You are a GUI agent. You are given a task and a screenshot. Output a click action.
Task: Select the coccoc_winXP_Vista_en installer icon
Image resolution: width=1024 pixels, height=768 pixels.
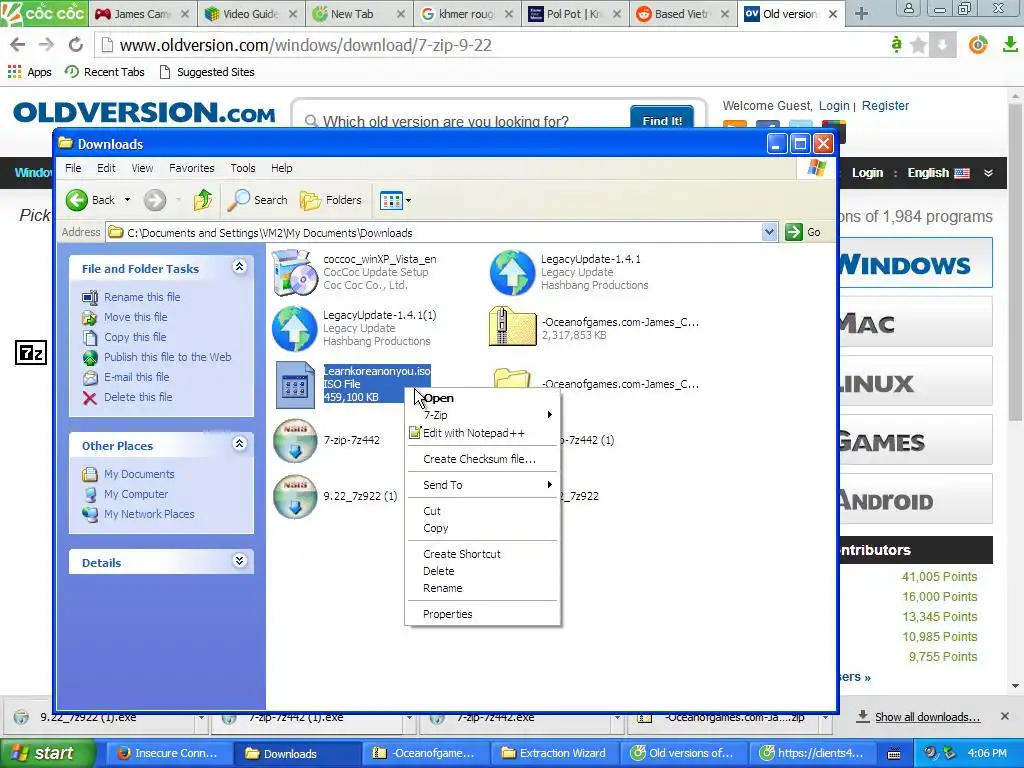pos(295,272)
